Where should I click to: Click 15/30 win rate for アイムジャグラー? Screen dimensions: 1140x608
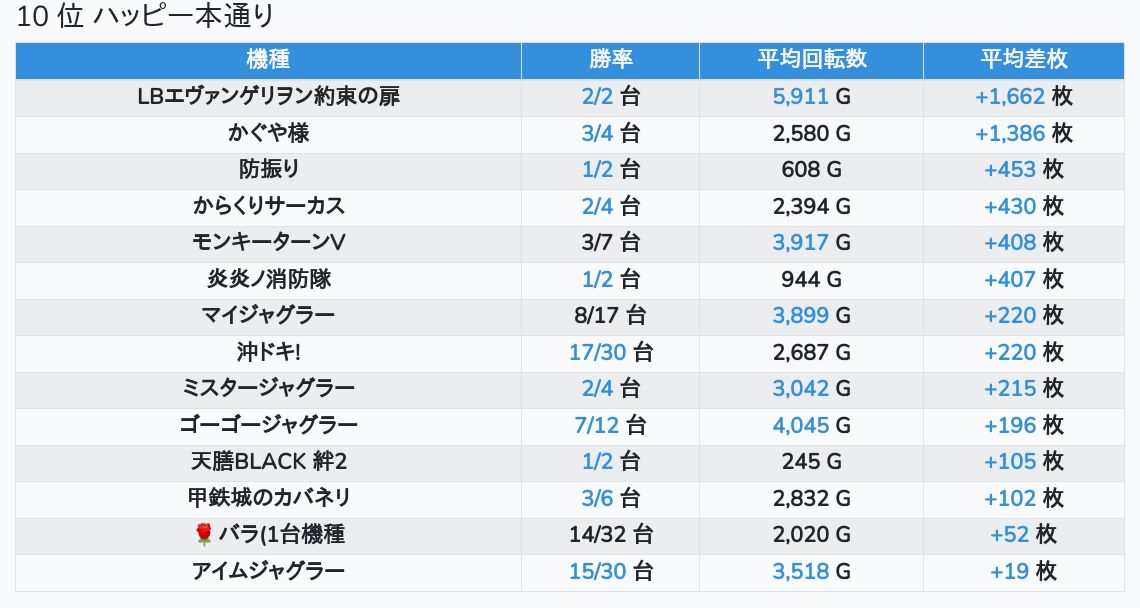(x=596, y=571)
